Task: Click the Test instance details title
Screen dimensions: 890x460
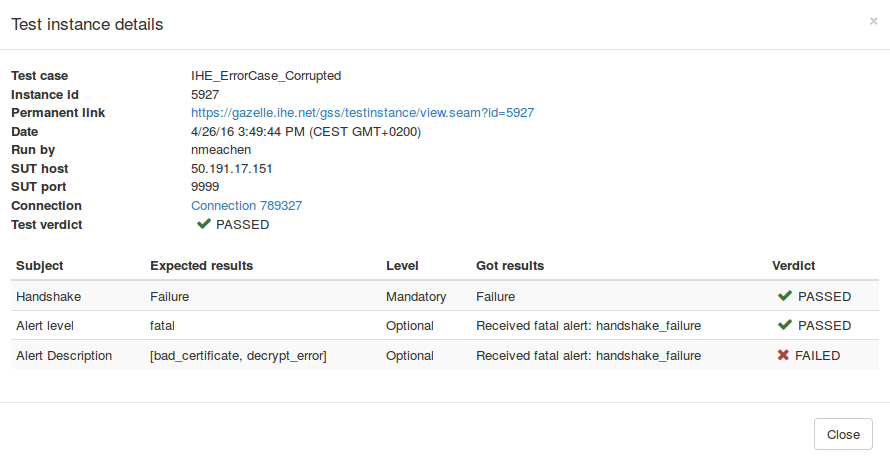Action: (87, 24)
